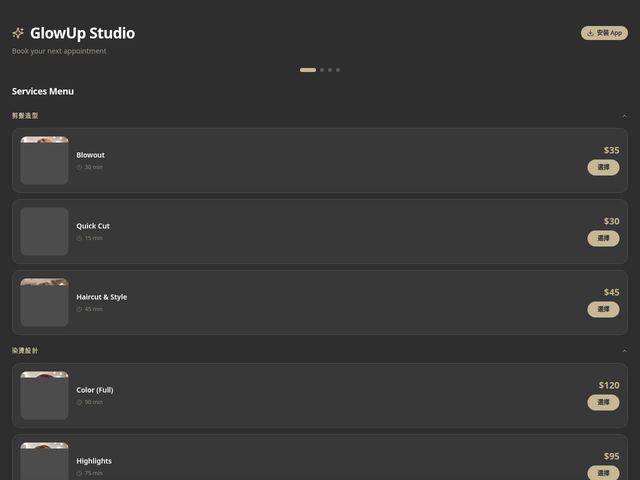
Task: Click the Book your next appointment subtitle
Action: pos(59,51)
